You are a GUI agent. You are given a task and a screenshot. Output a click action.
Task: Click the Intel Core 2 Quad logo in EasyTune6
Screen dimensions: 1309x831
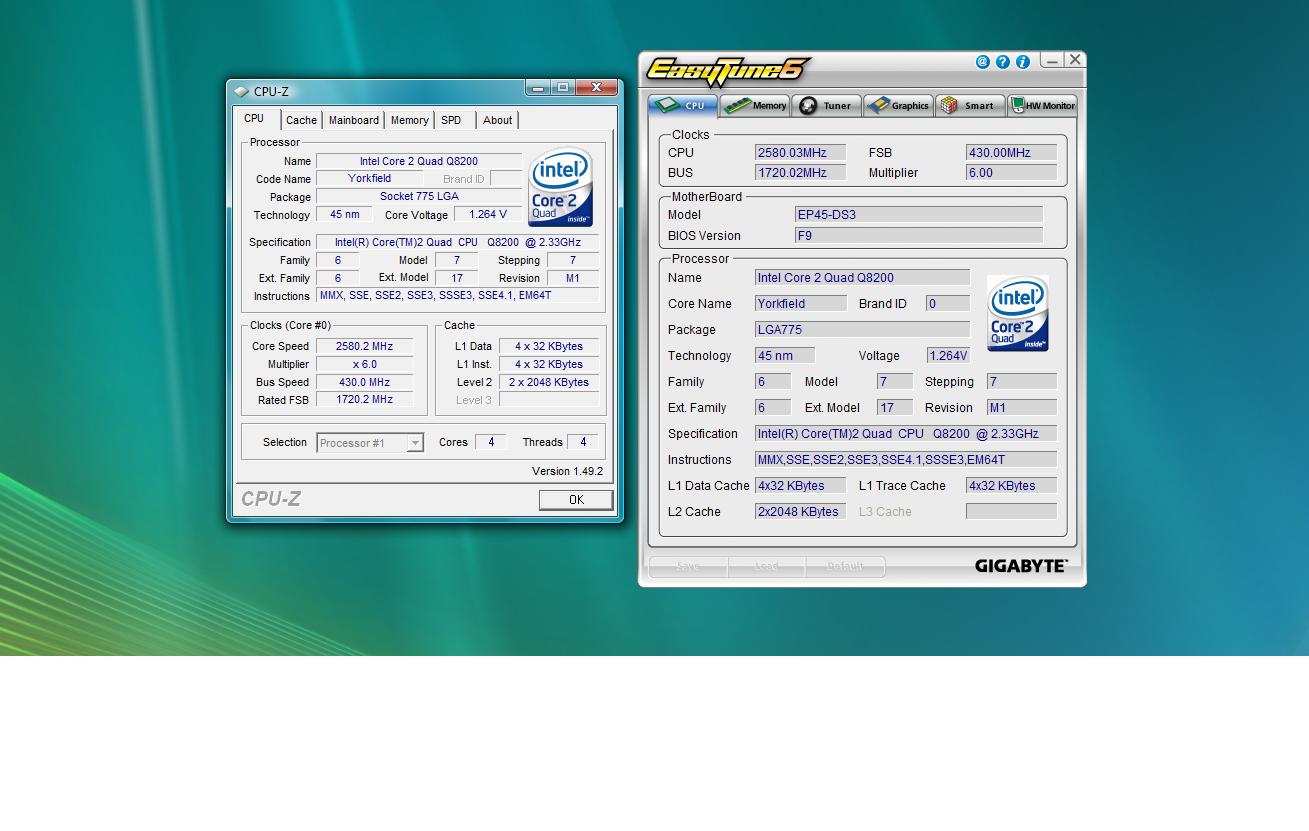tap(1018, 313)
